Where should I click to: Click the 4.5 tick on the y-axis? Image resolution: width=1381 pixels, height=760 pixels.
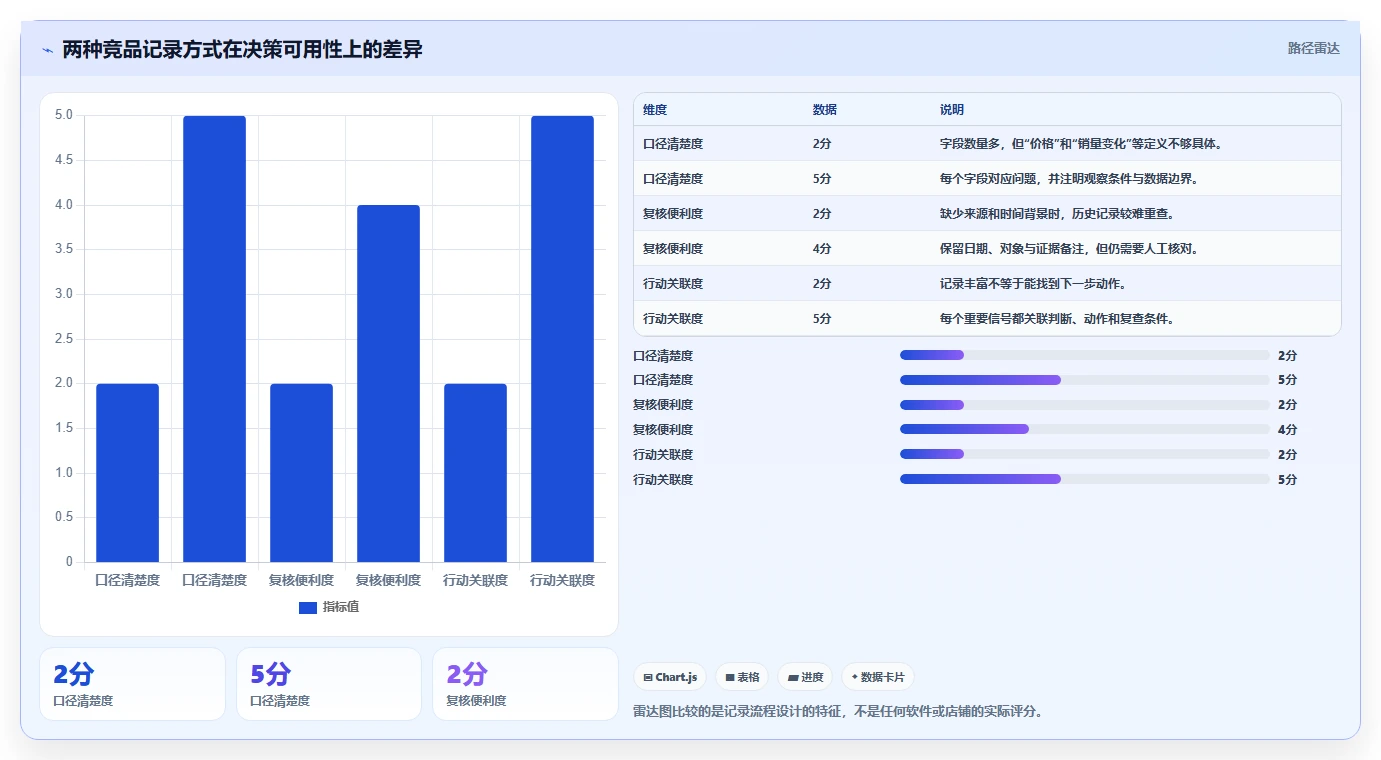point(64,160)
